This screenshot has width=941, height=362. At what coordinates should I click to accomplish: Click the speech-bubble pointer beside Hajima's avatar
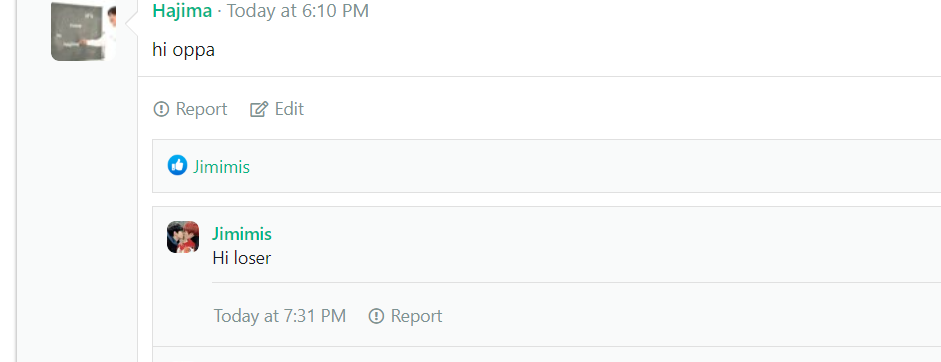(x=131, y=22)
